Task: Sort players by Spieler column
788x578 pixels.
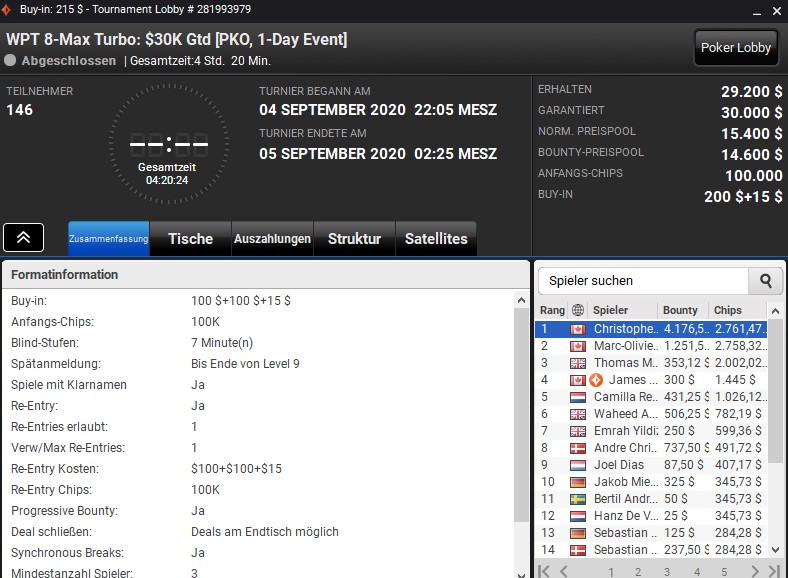Action: (622, 310)
